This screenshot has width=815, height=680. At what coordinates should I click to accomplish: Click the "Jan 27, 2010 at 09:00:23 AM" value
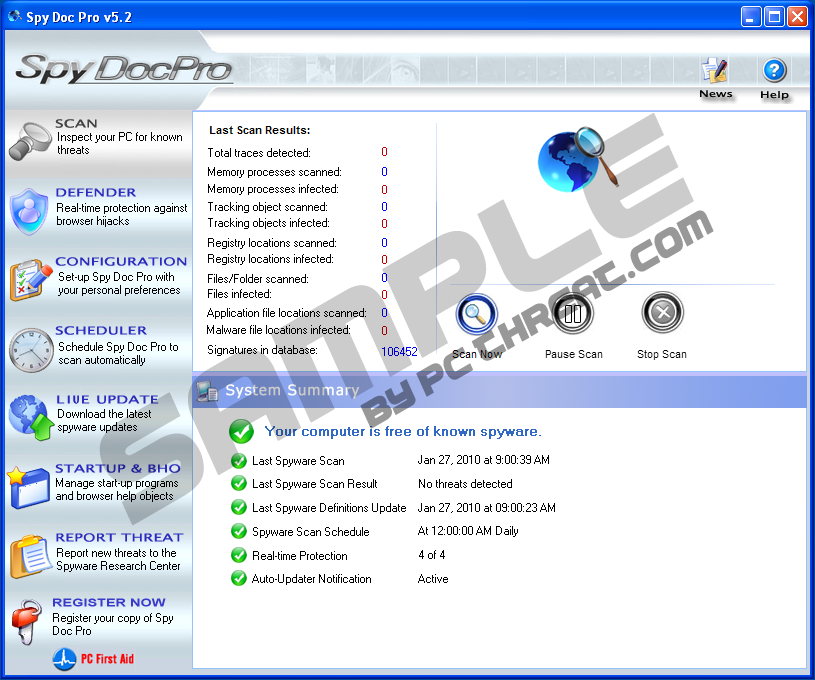[487, 507]
